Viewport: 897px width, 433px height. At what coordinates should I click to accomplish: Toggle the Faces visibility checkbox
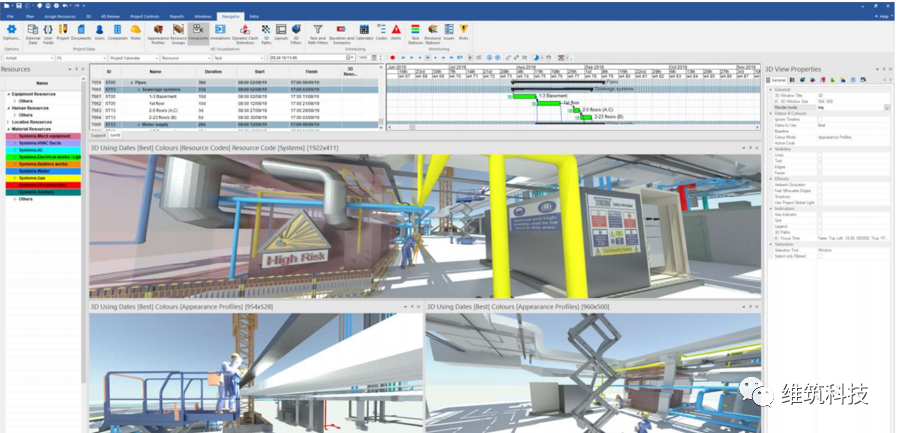(x=820, y=172)
